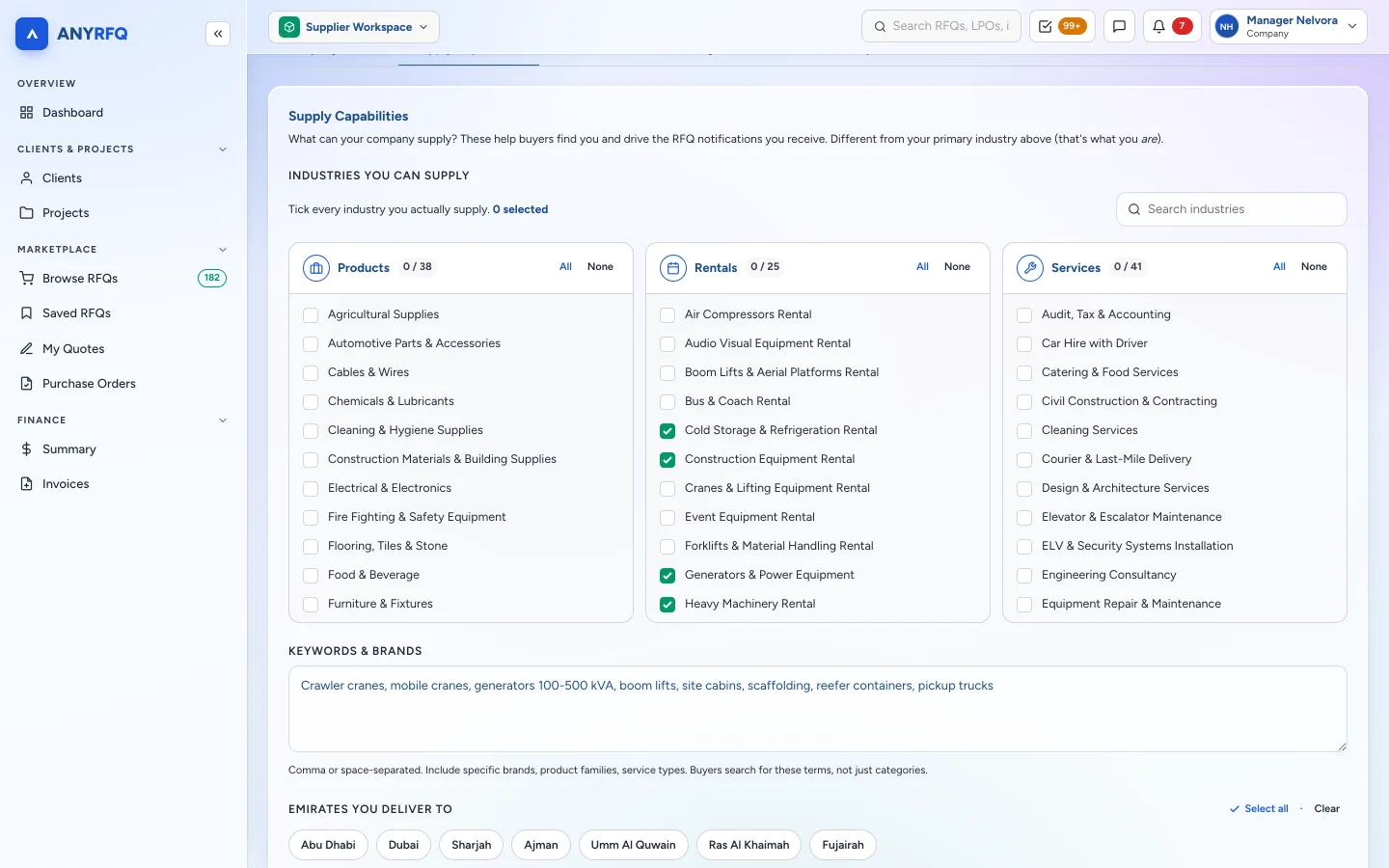Select the Dubai emirate chip
This screenshot has width=1389, height=868.
point(403,845)
